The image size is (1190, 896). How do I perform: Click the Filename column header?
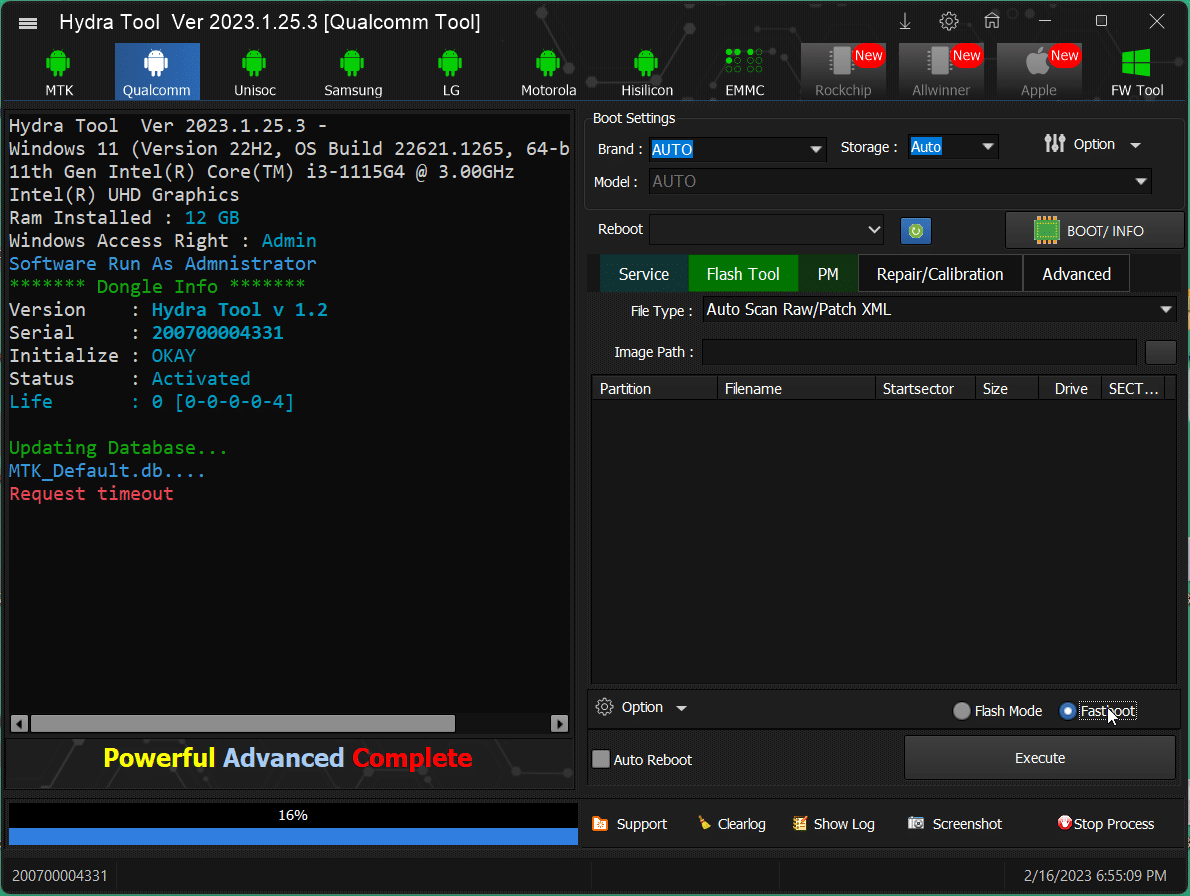pos(796,388)
